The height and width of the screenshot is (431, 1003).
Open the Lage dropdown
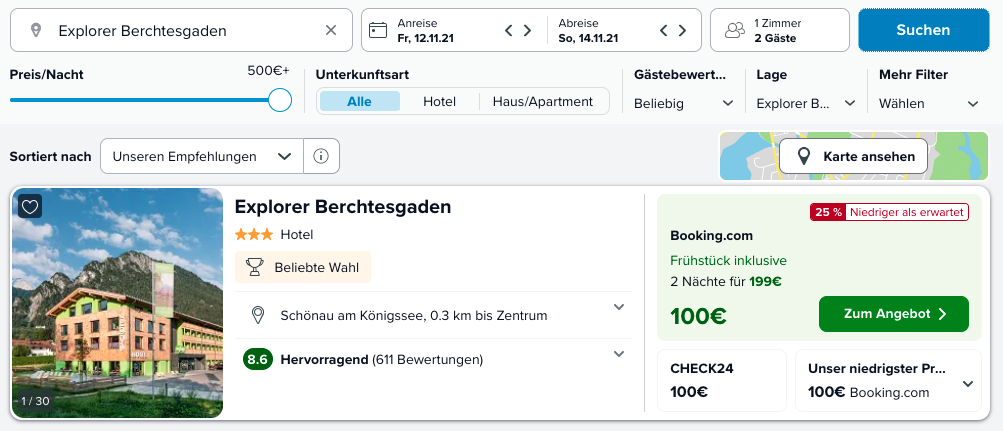point(806,103)
